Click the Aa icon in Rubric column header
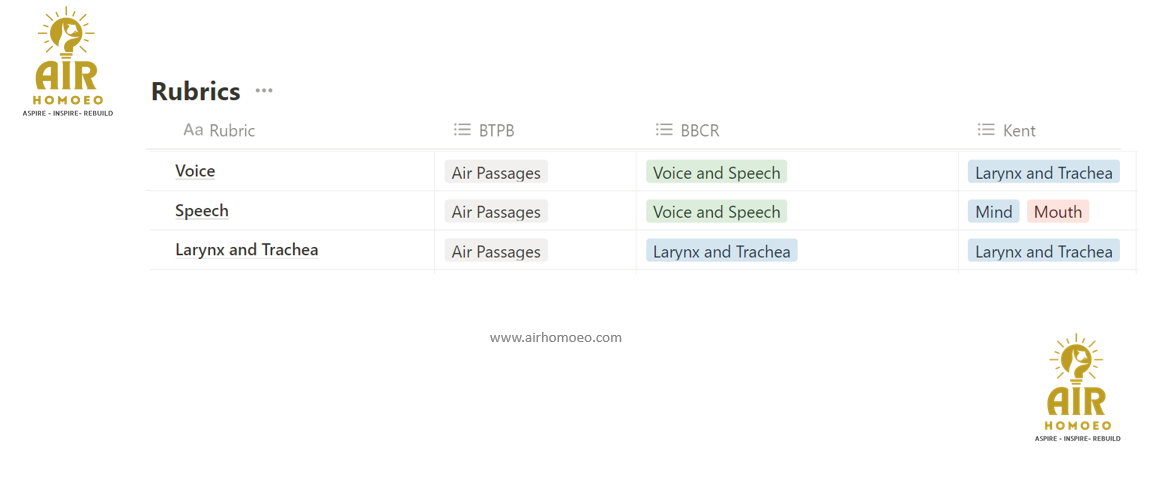1169x494 pixels. click(x=193, y=130)
